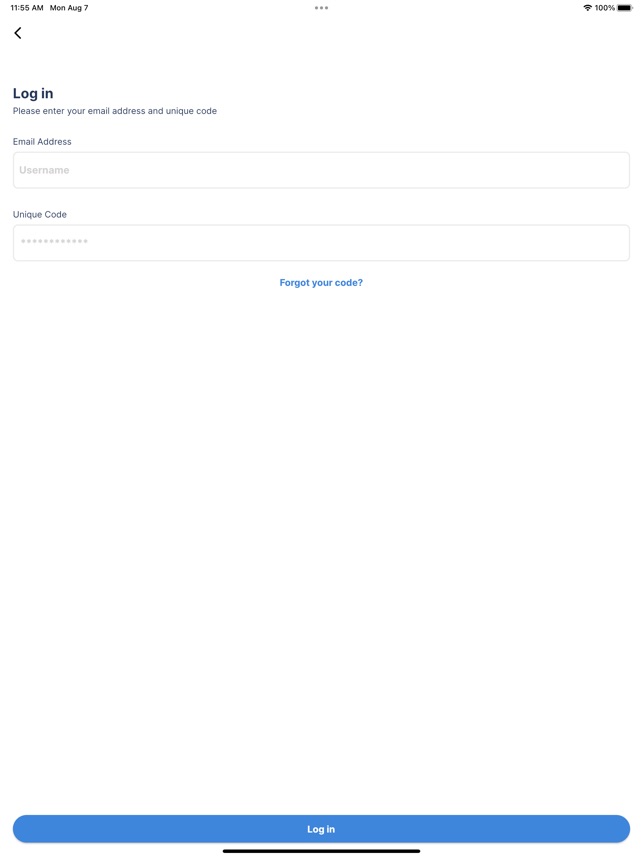Viewport: 643px width, 858px height.
Task: Tap the Log in page heading
Action: [x=31, y=92]
